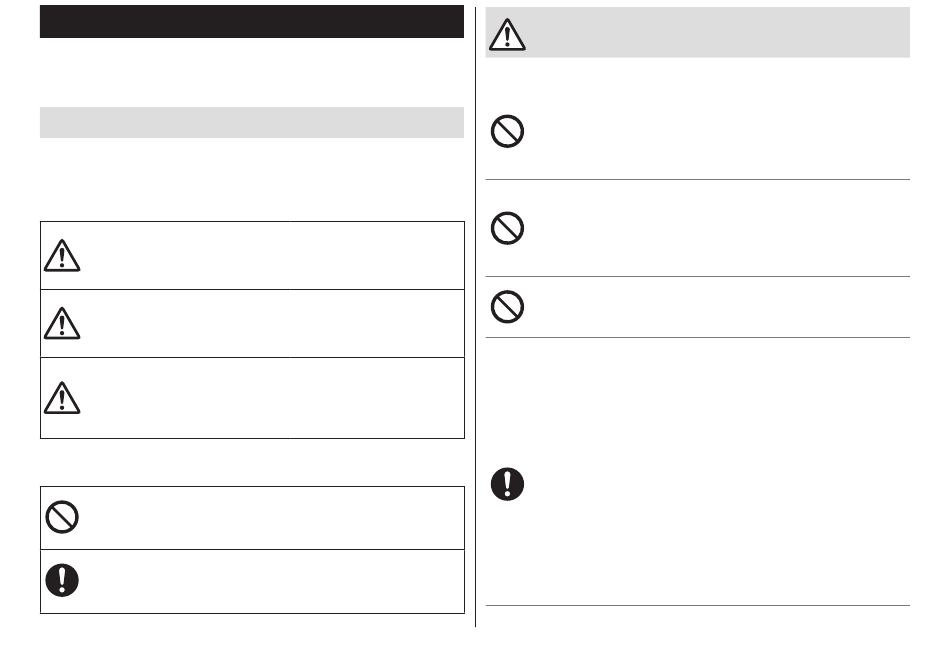Click the black title bar at the page top

point(252,22)
